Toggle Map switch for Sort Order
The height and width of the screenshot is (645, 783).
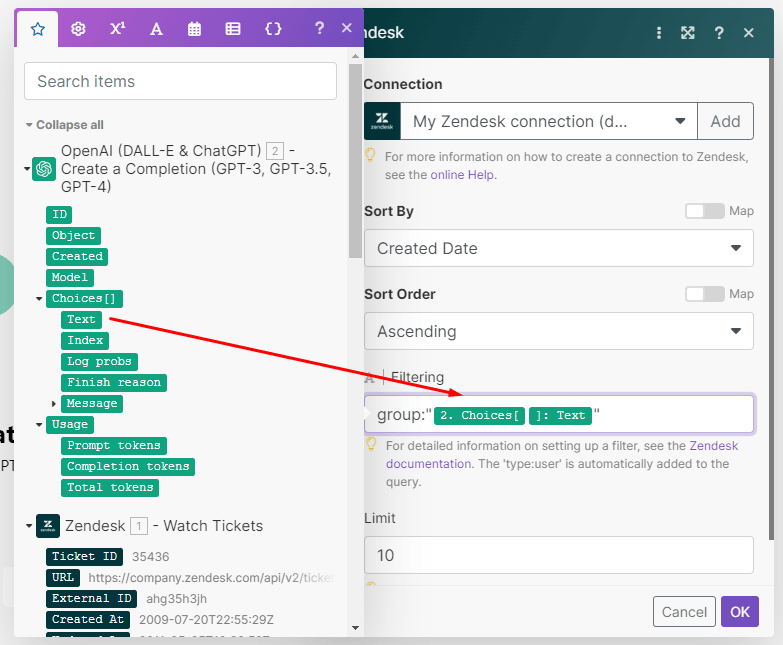704,294
